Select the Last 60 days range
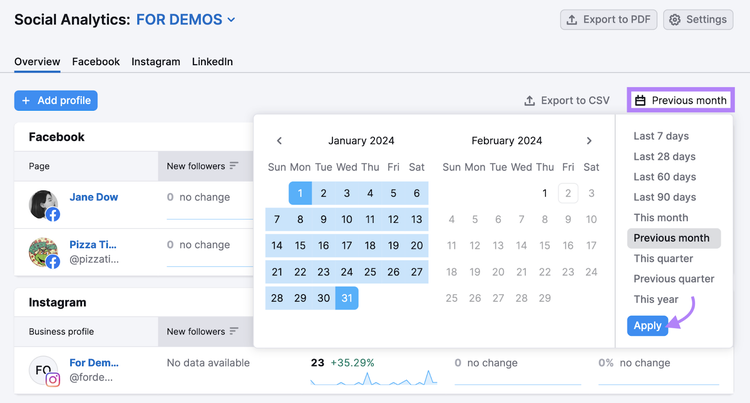Screen dimensions: 750x403 tap(664, 177)
